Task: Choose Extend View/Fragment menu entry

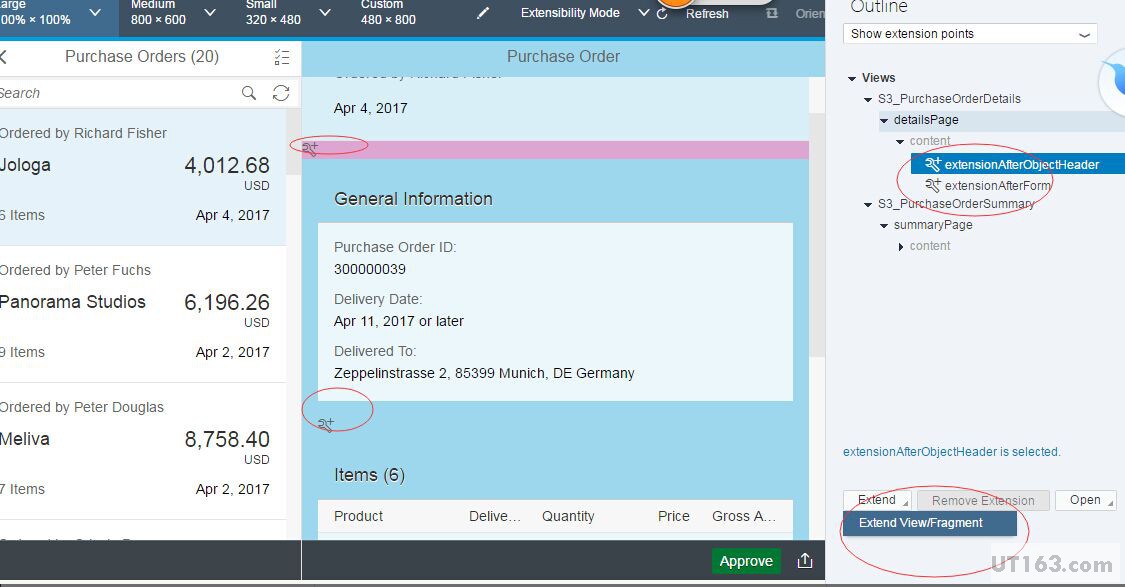Action: 921,523
